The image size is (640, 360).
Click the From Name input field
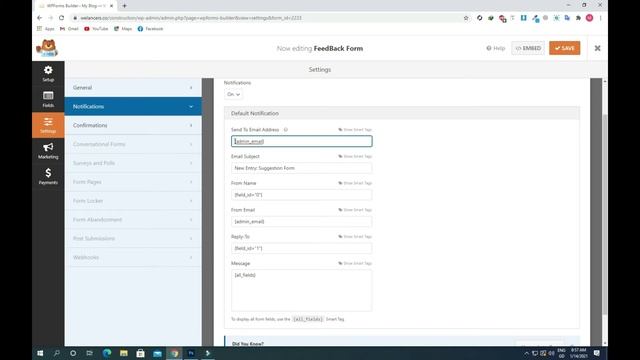[302, 195]
